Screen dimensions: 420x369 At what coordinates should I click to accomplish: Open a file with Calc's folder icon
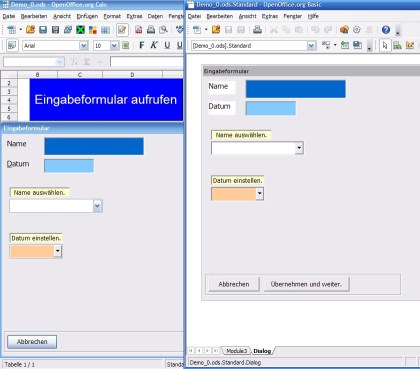coord(30,30)
